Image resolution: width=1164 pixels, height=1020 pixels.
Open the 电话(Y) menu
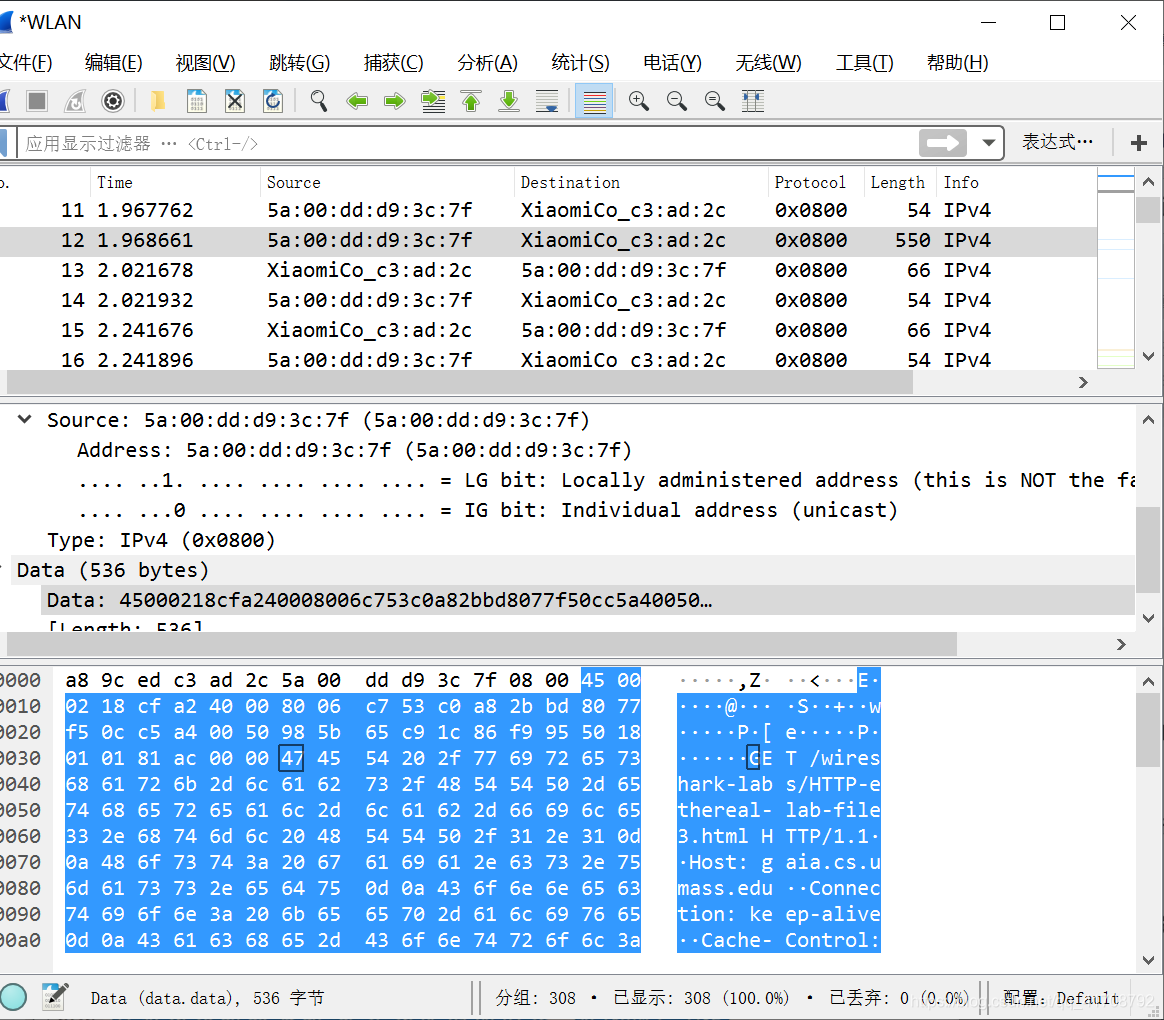[673, 63]
